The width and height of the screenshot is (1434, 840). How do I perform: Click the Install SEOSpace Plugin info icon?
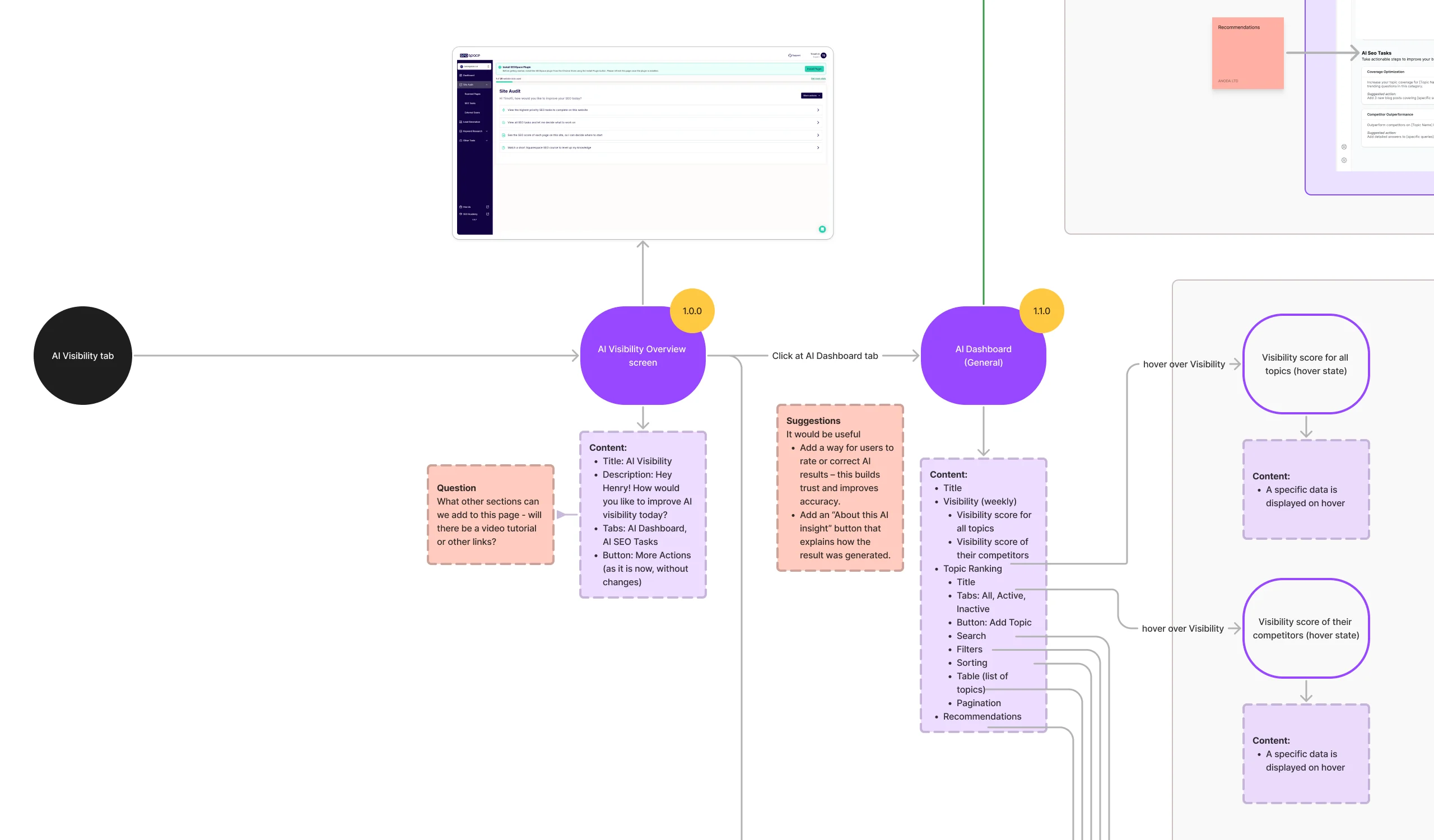coord(500,67)
